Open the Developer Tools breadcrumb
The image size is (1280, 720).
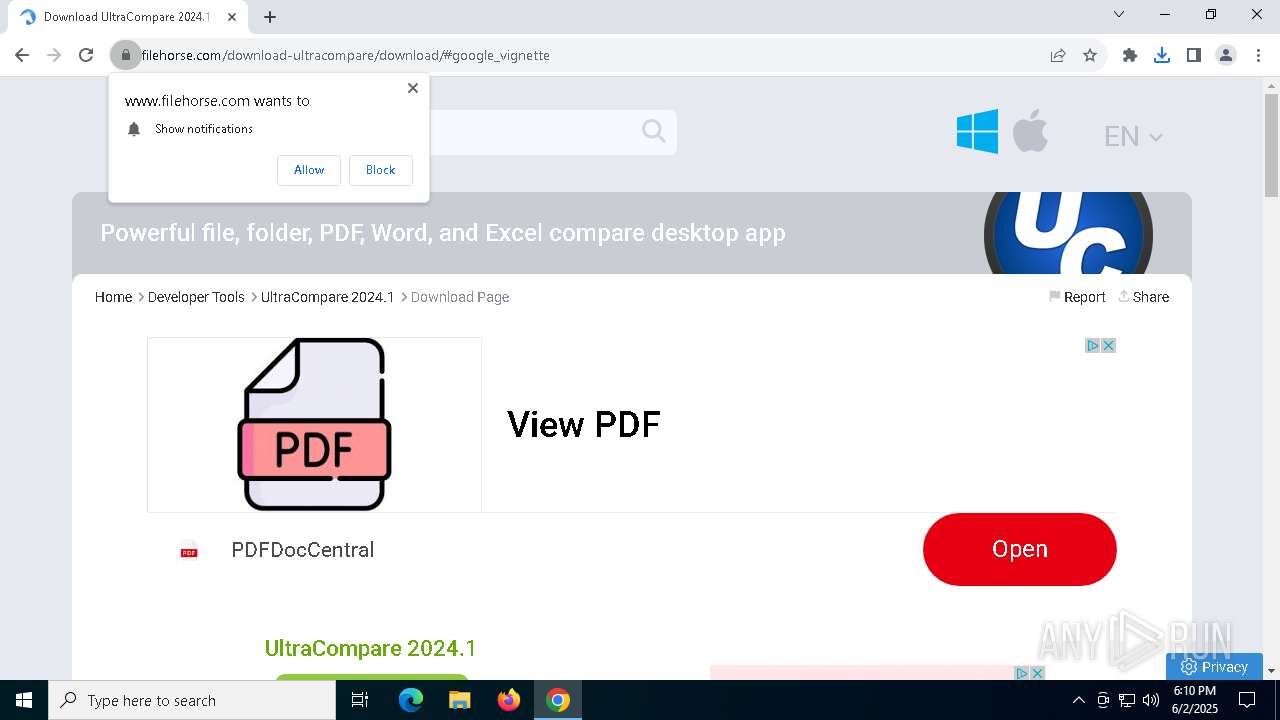coord(196,297)
